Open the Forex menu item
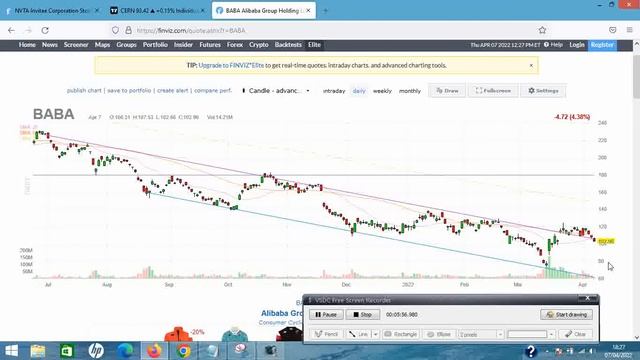 tap(235, 45)
